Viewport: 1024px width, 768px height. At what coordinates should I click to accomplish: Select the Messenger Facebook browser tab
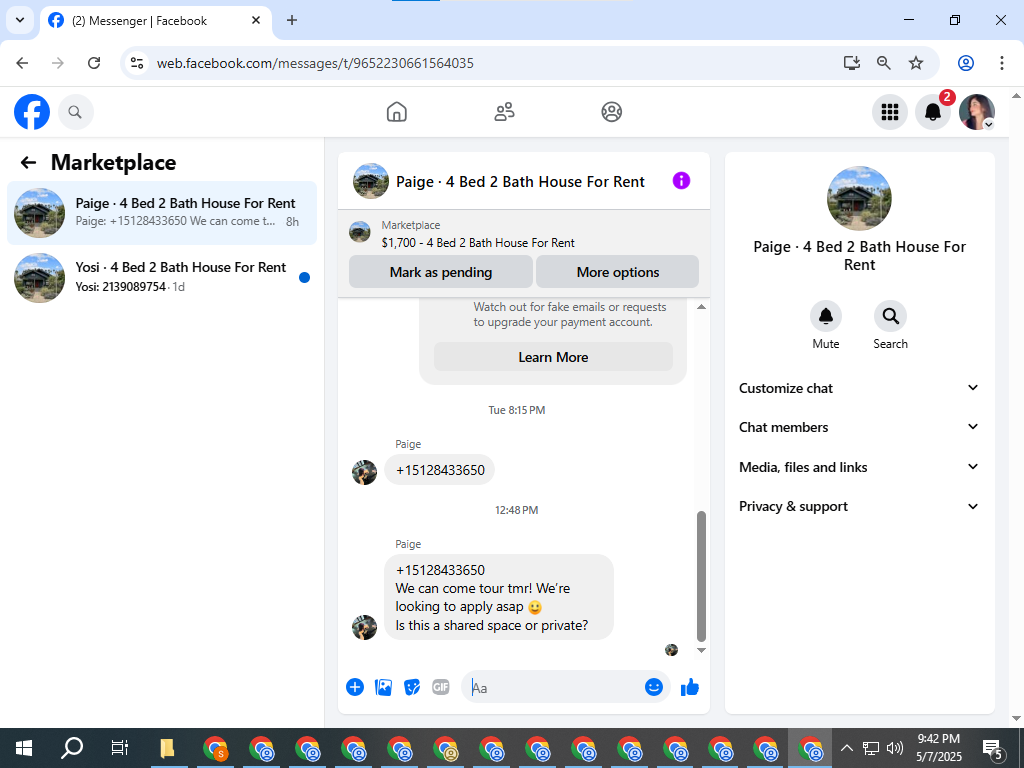coord(157,21)
